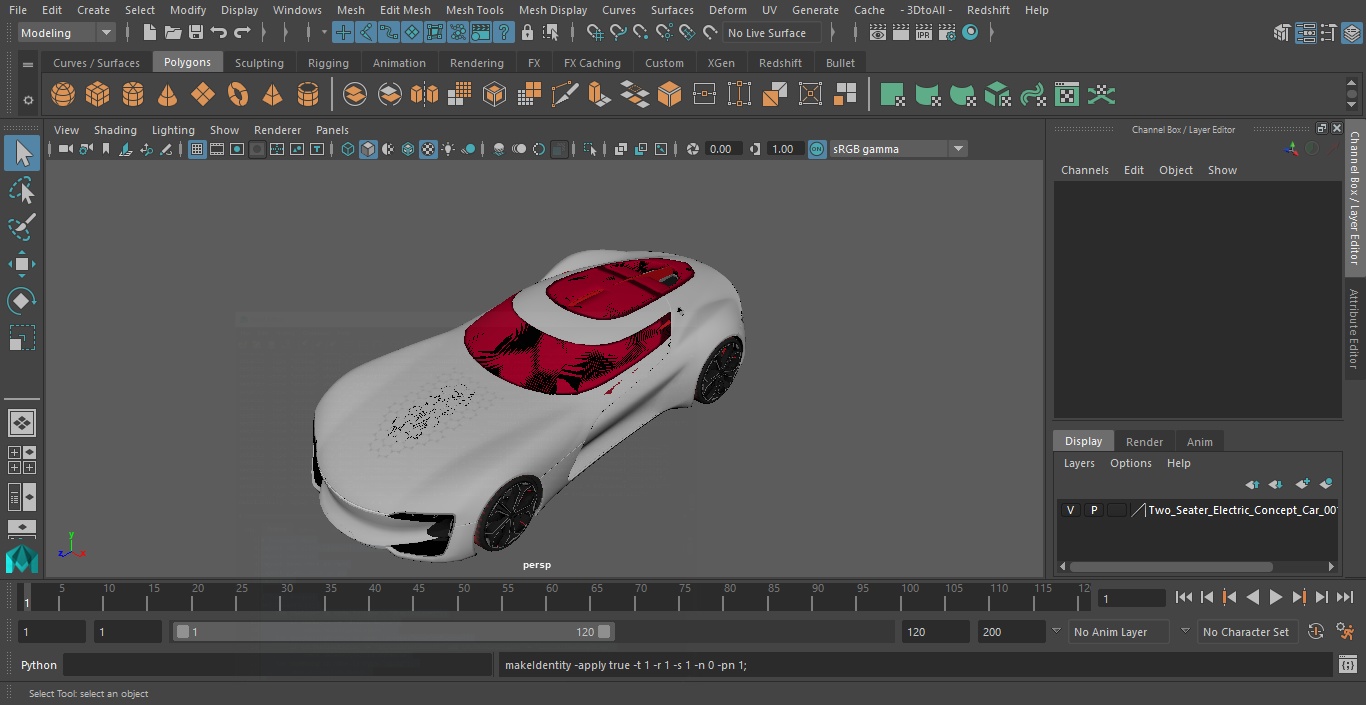Create a polygon sphere from the shelf
This screenshot has height=705, width=1366.
[63, 95]
